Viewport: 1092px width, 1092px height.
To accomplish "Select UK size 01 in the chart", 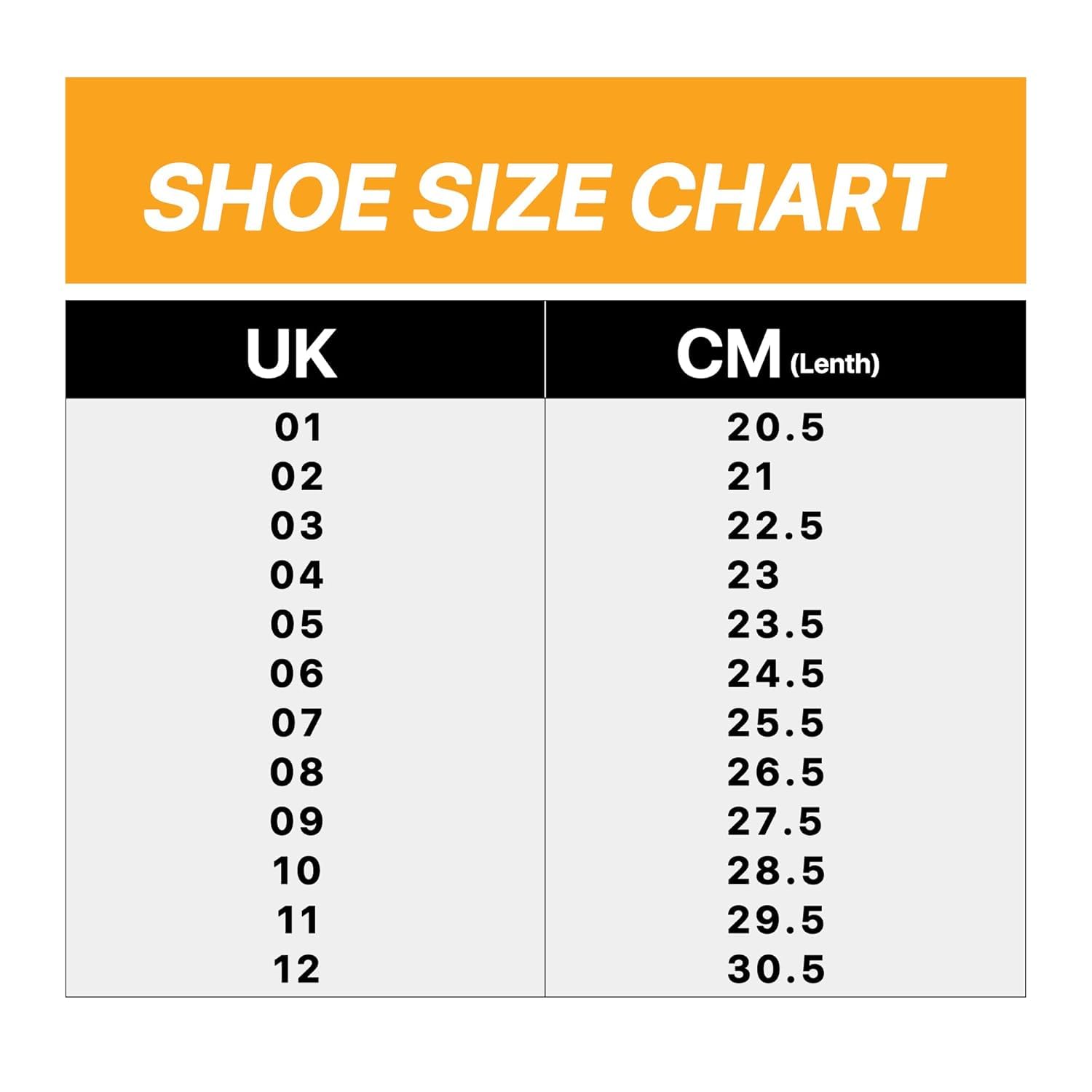I will coord(298,427).
